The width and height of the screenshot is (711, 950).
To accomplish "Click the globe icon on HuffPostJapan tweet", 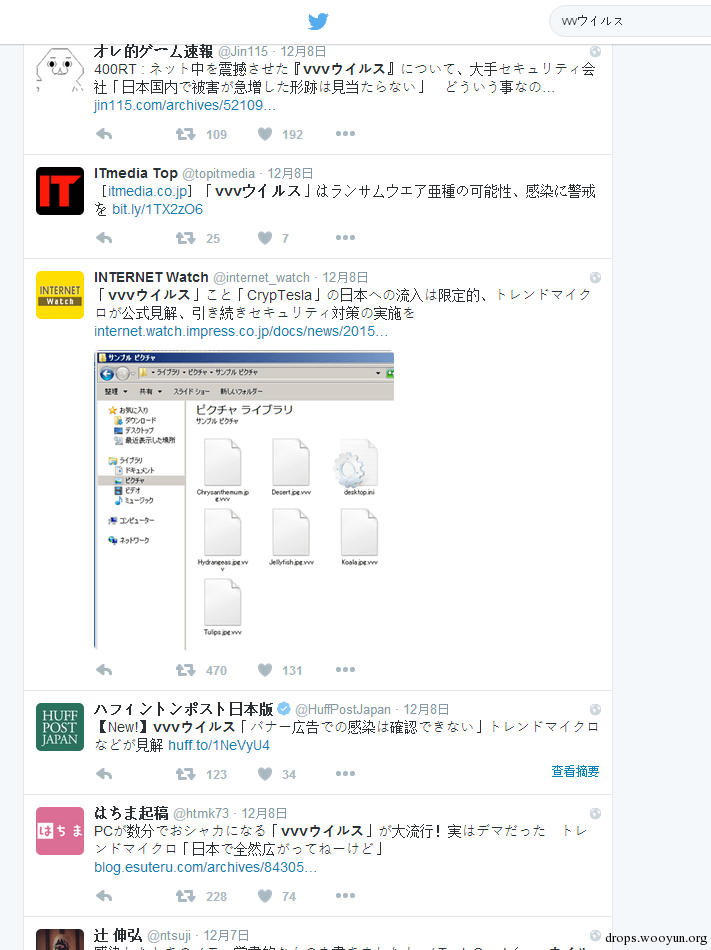I will point(595,709).
